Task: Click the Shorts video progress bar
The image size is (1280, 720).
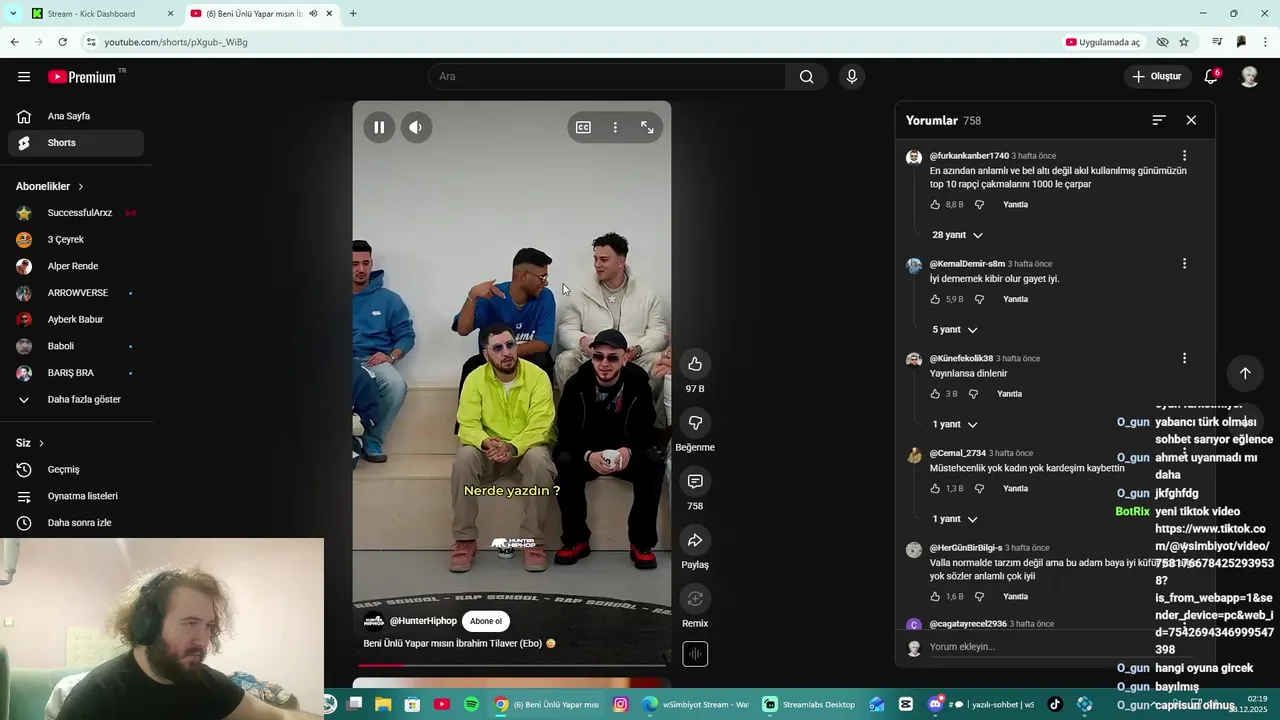Action: [512, 665]
